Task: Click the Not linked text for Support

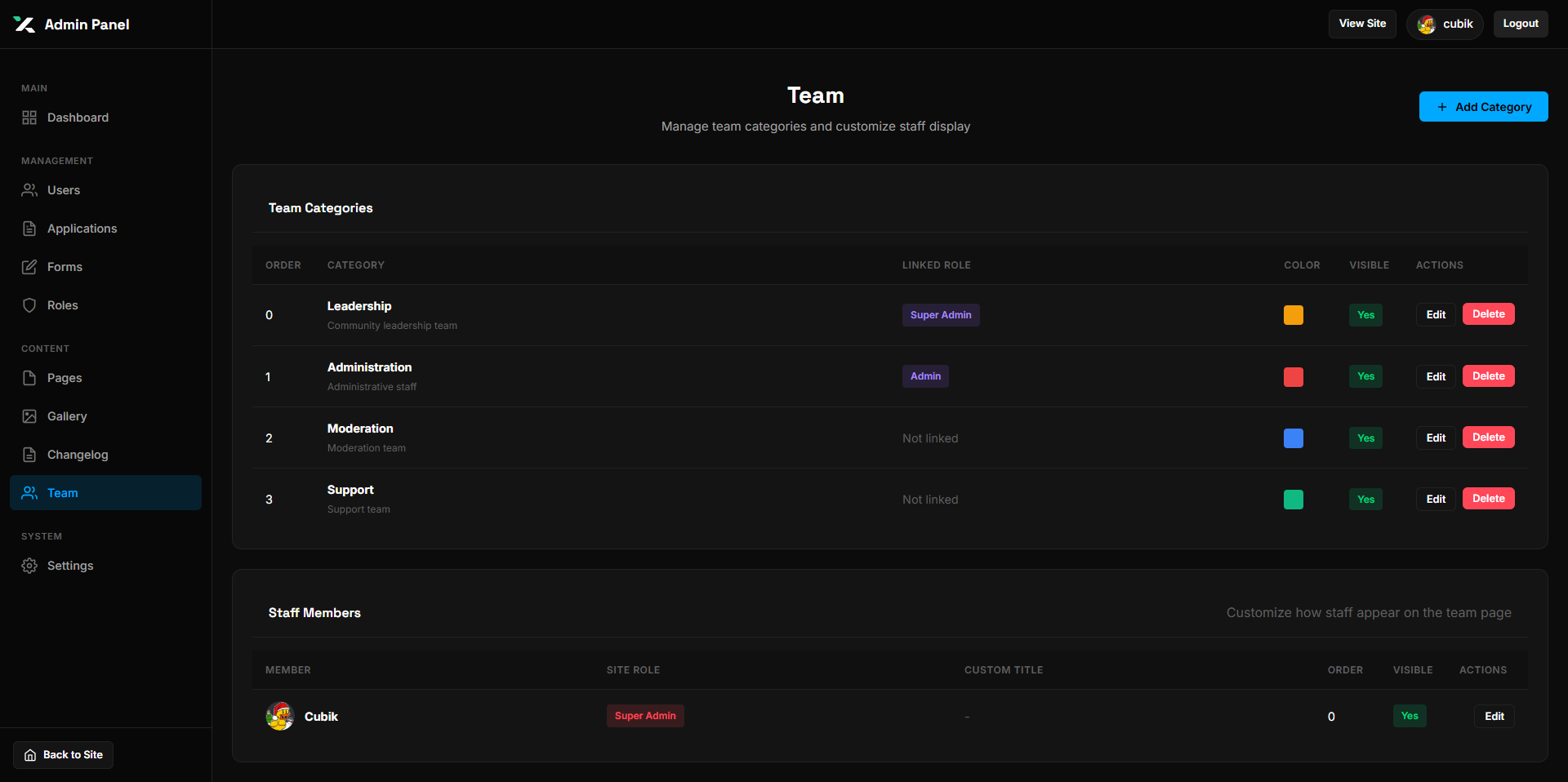Action: [930, 500]
